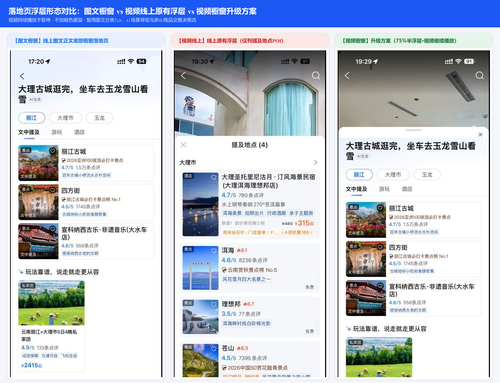Toggle favorite heart on left 丽江古城 image

tap(53, 151)
